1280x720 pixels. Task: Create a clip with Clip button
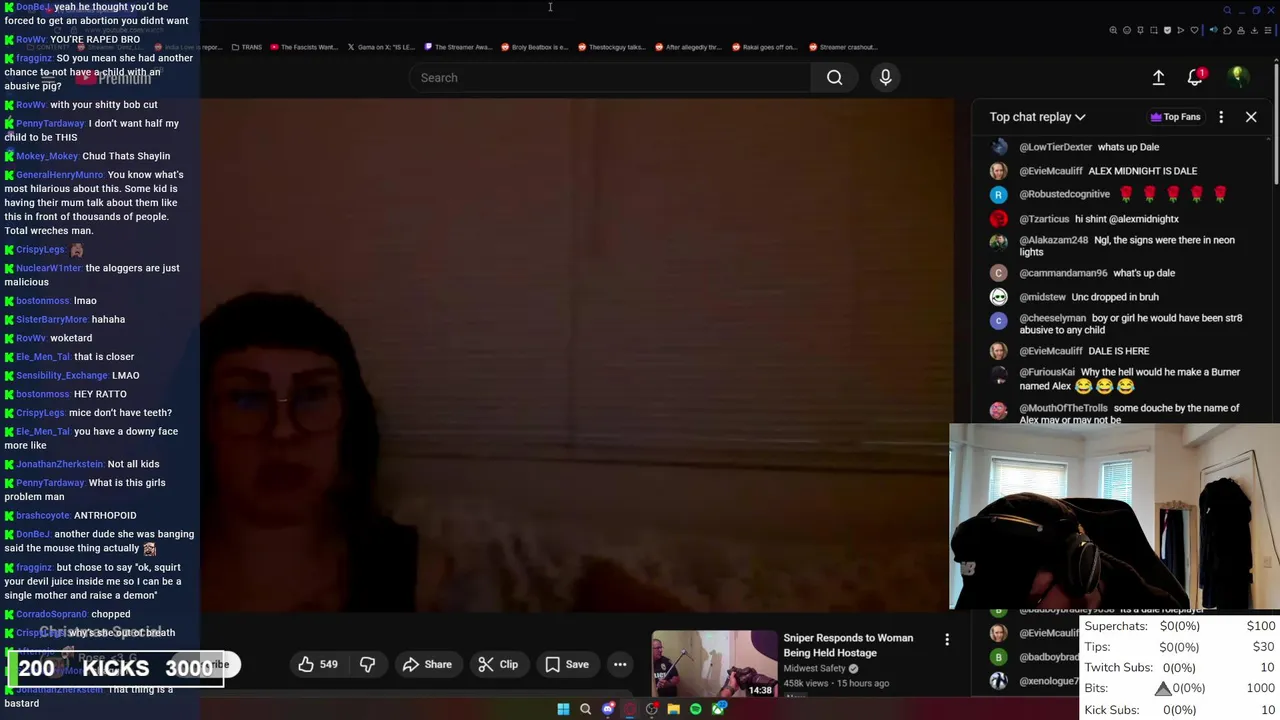(498, 664)
